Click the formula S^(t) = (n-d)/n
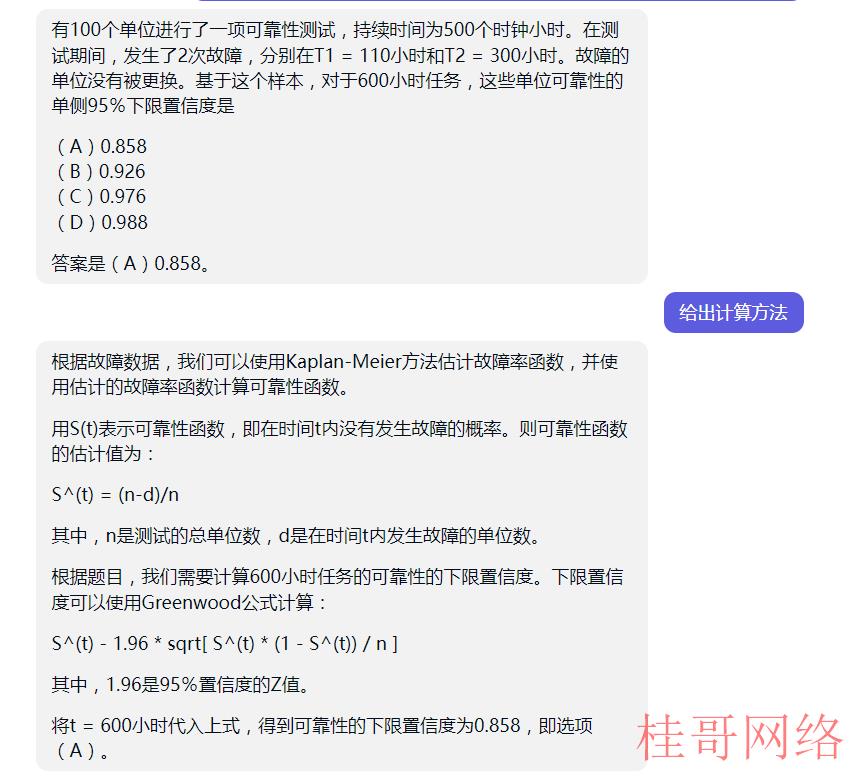Screen dimensions: 862x777 (115, 494)
